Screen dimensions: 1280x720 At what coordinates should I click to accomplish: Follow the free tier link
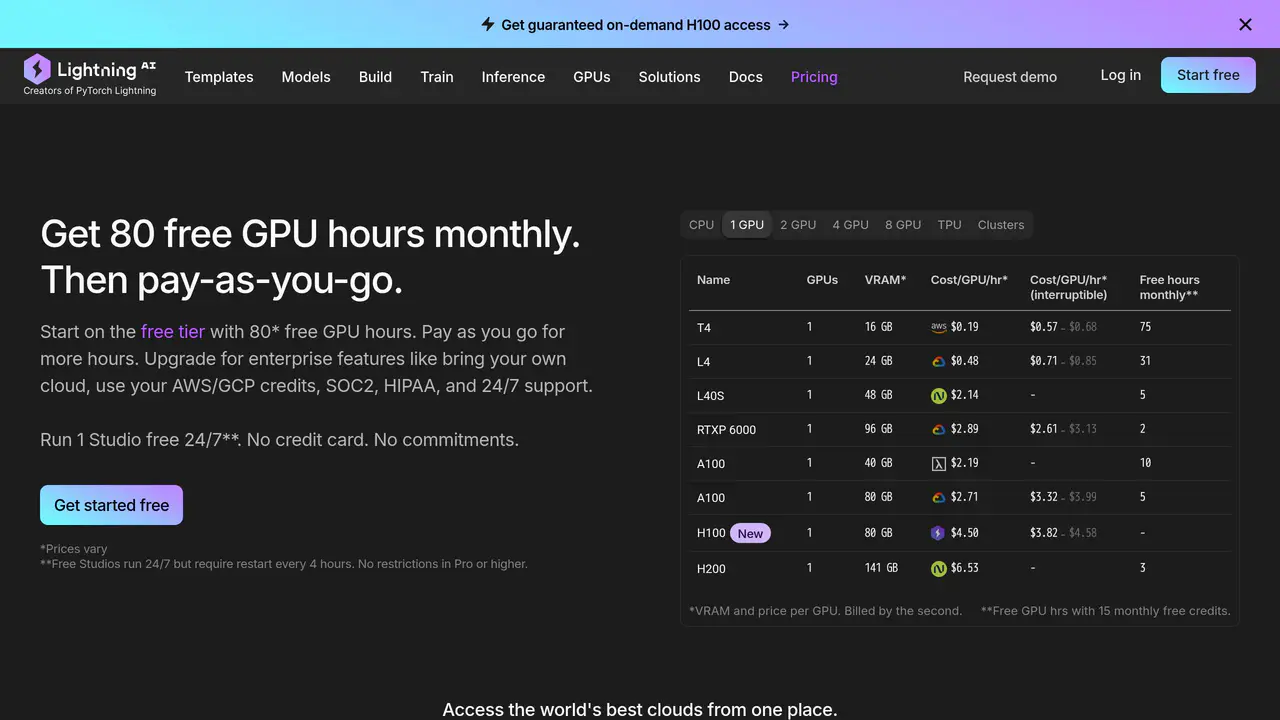pos(172,332)
